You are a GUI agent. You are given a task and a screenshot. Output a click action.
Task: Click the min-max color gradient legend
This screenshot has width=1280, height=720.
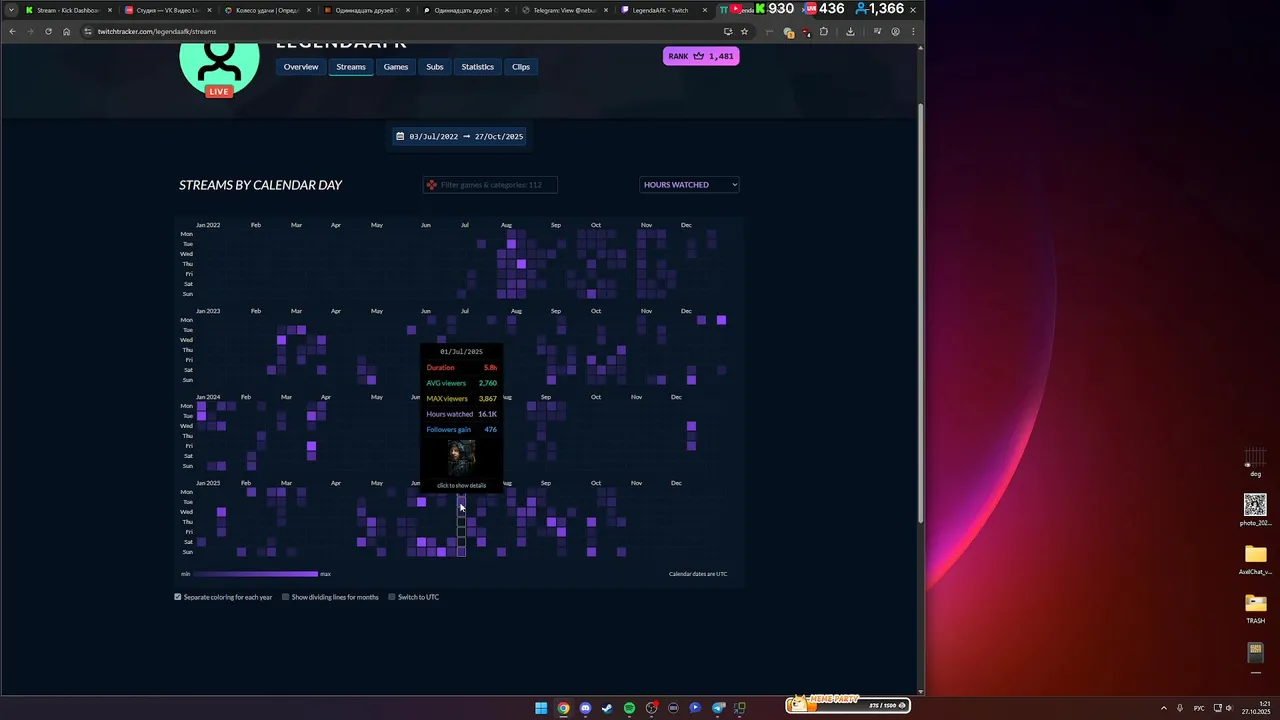click(256, 574)
